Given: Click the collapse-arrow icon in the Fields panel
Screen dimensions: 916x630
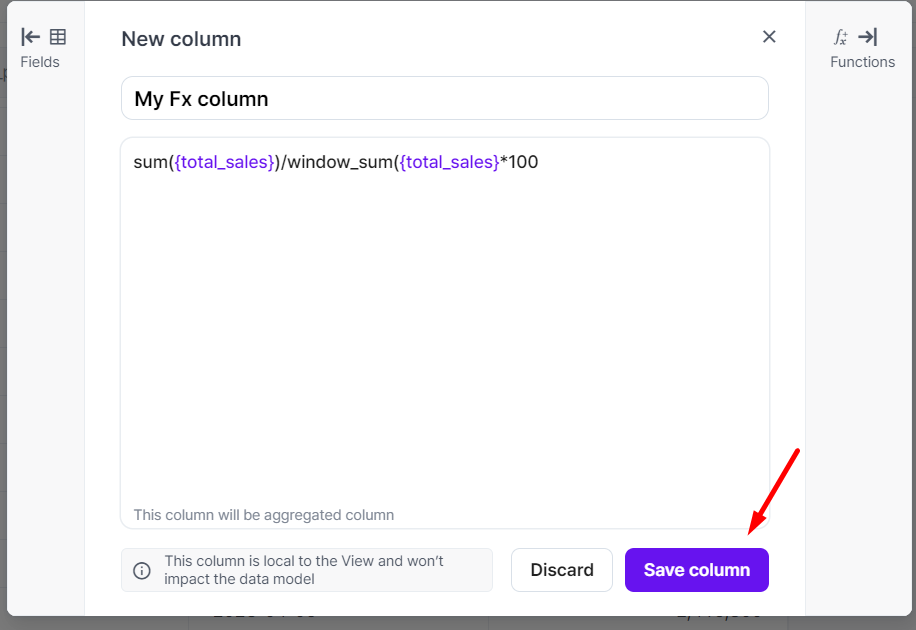Looking at the screenshot, I should pyautogui.click(x=31, y=37).
